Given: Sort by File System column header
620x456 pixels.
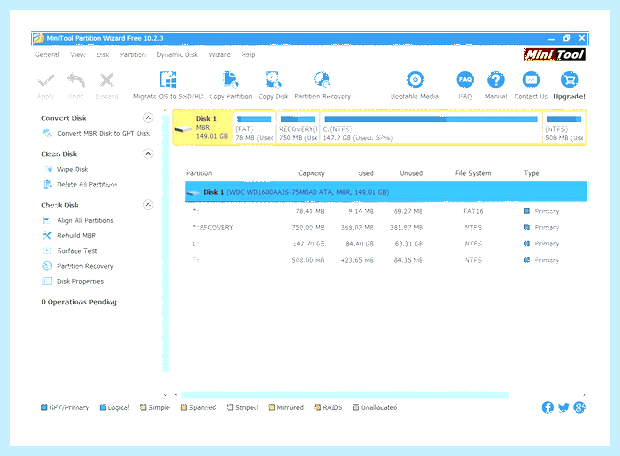Looking at the screenshot, I should click(473, 173).
